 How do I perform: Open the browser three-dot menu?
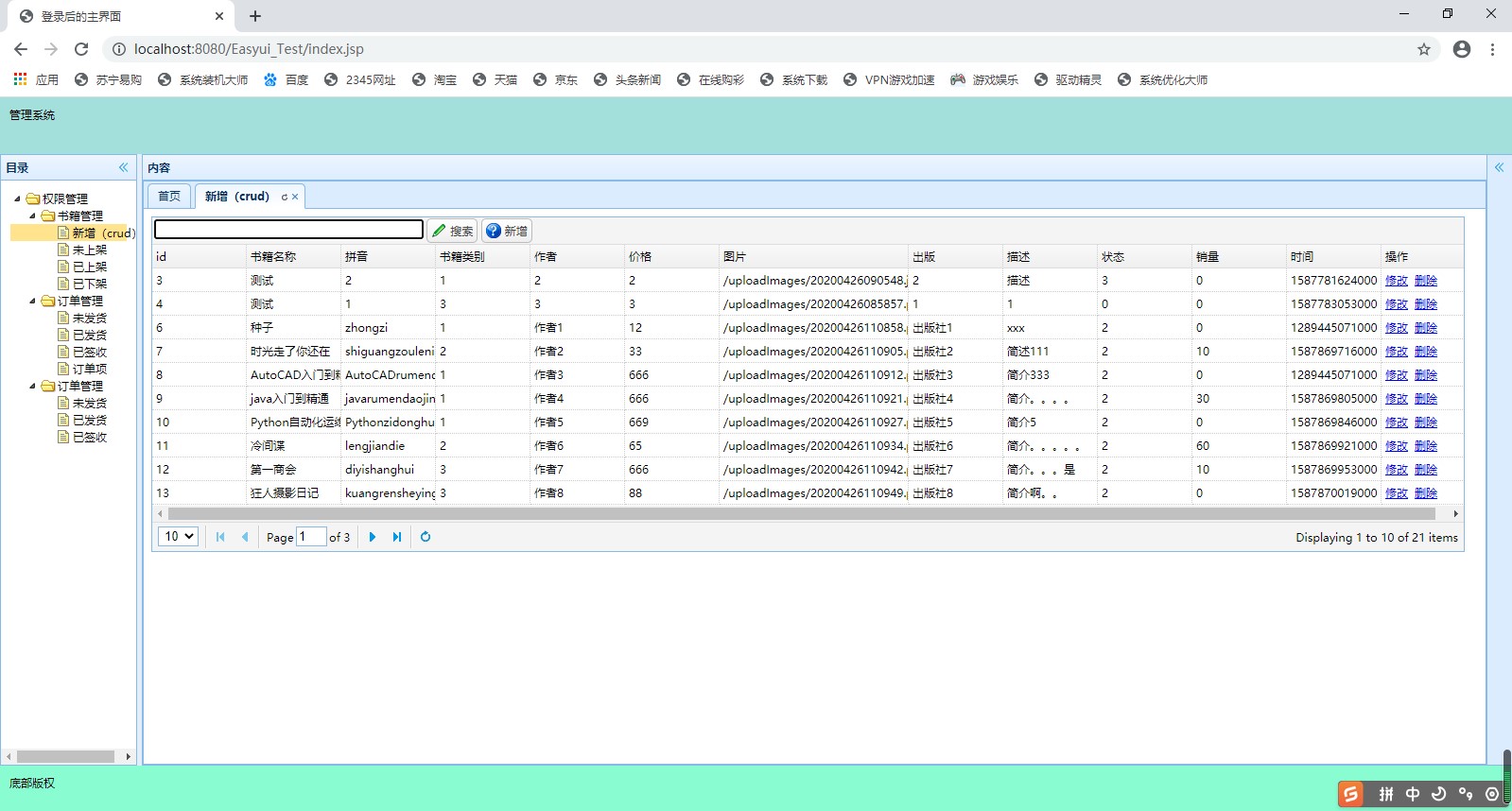[x=1492, y=49]
